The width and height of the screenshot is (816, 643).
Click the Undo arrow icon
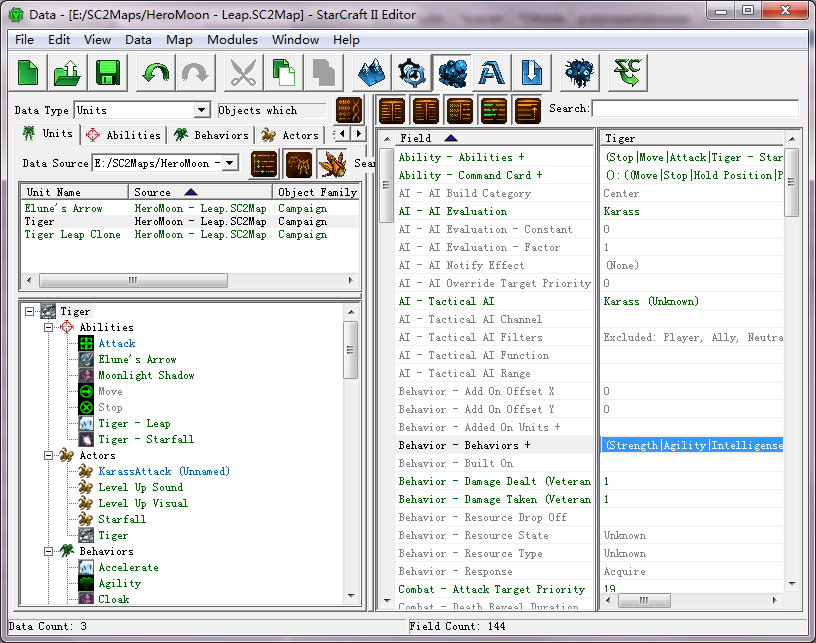155,72
